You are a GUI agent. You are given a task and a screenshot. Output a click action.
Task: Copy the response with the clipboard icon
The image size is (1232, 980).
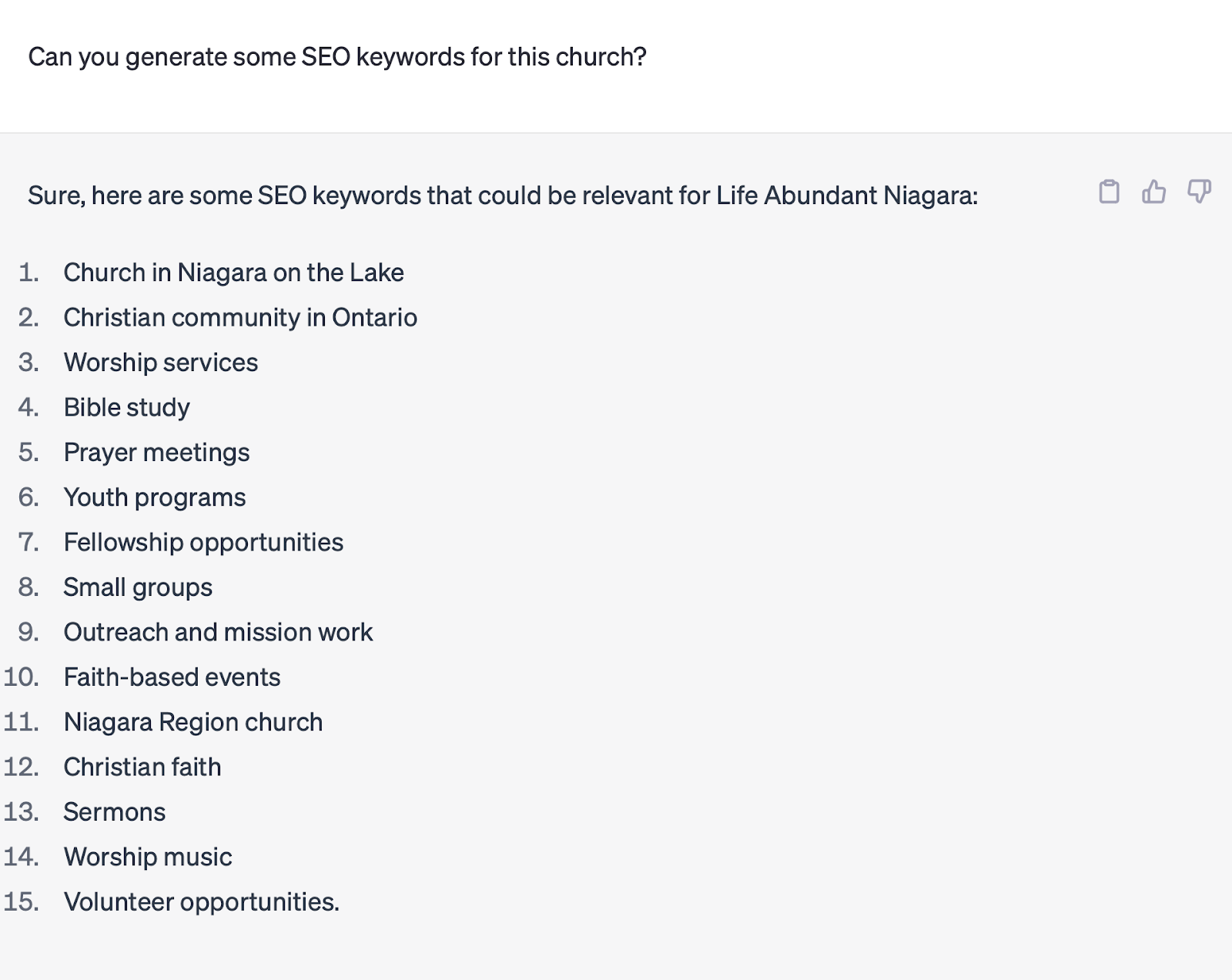[1109, 191]
